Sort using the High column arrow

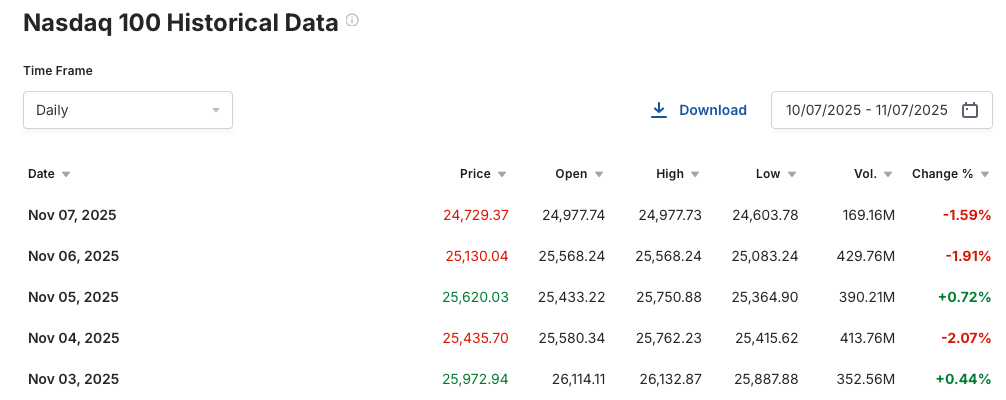(x=696, y=174)
